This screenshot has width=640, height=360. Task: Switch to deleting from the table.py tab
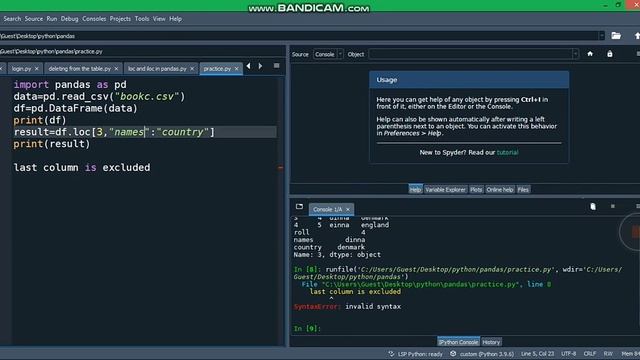click(x=80, y=69)
